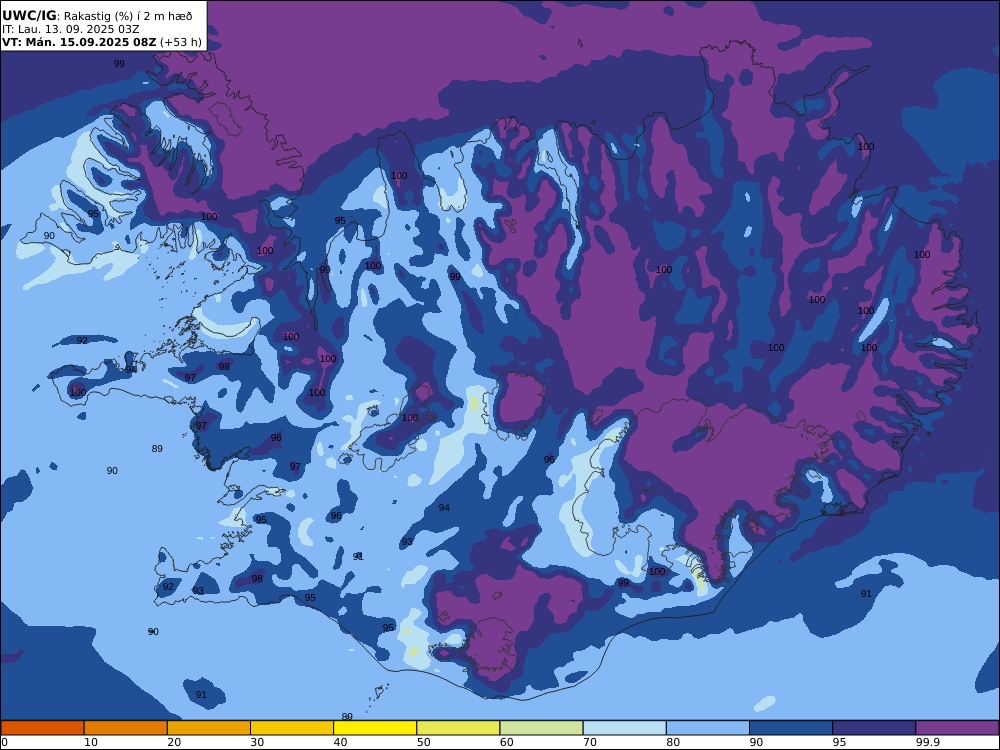Click the '99.9' tick label under the color bar
This screenshot has width=1000, height=750.
(x=927, y=742)
